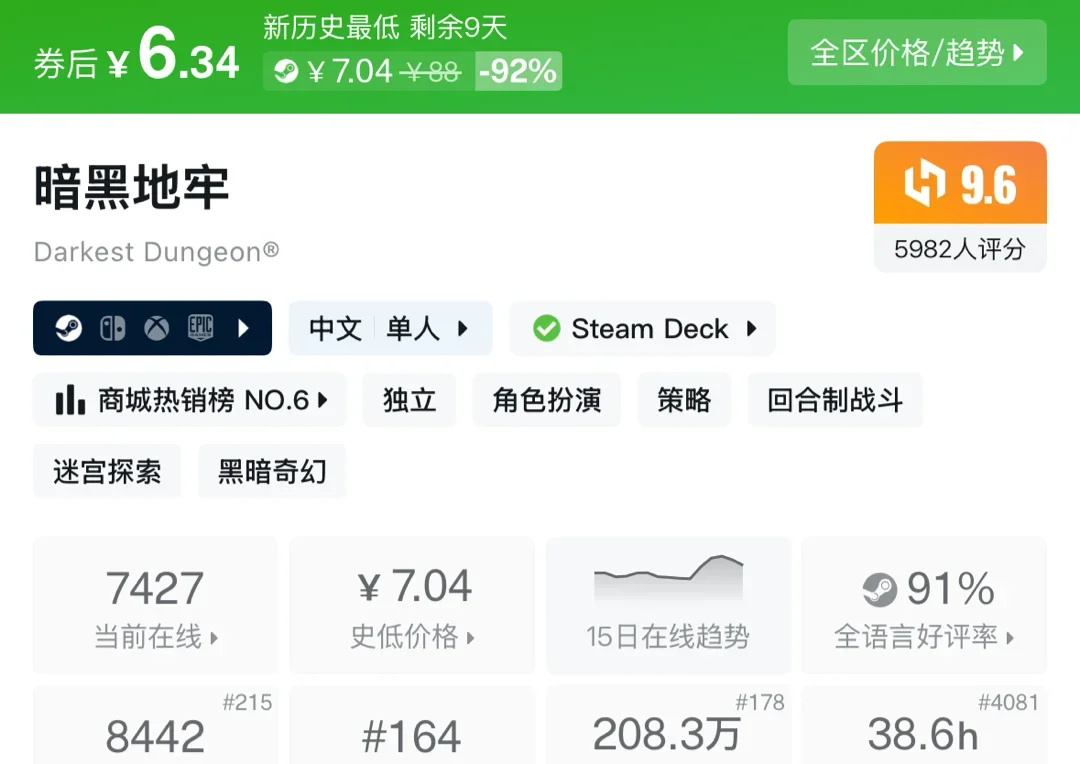Click the Steam platform icon

69,328
